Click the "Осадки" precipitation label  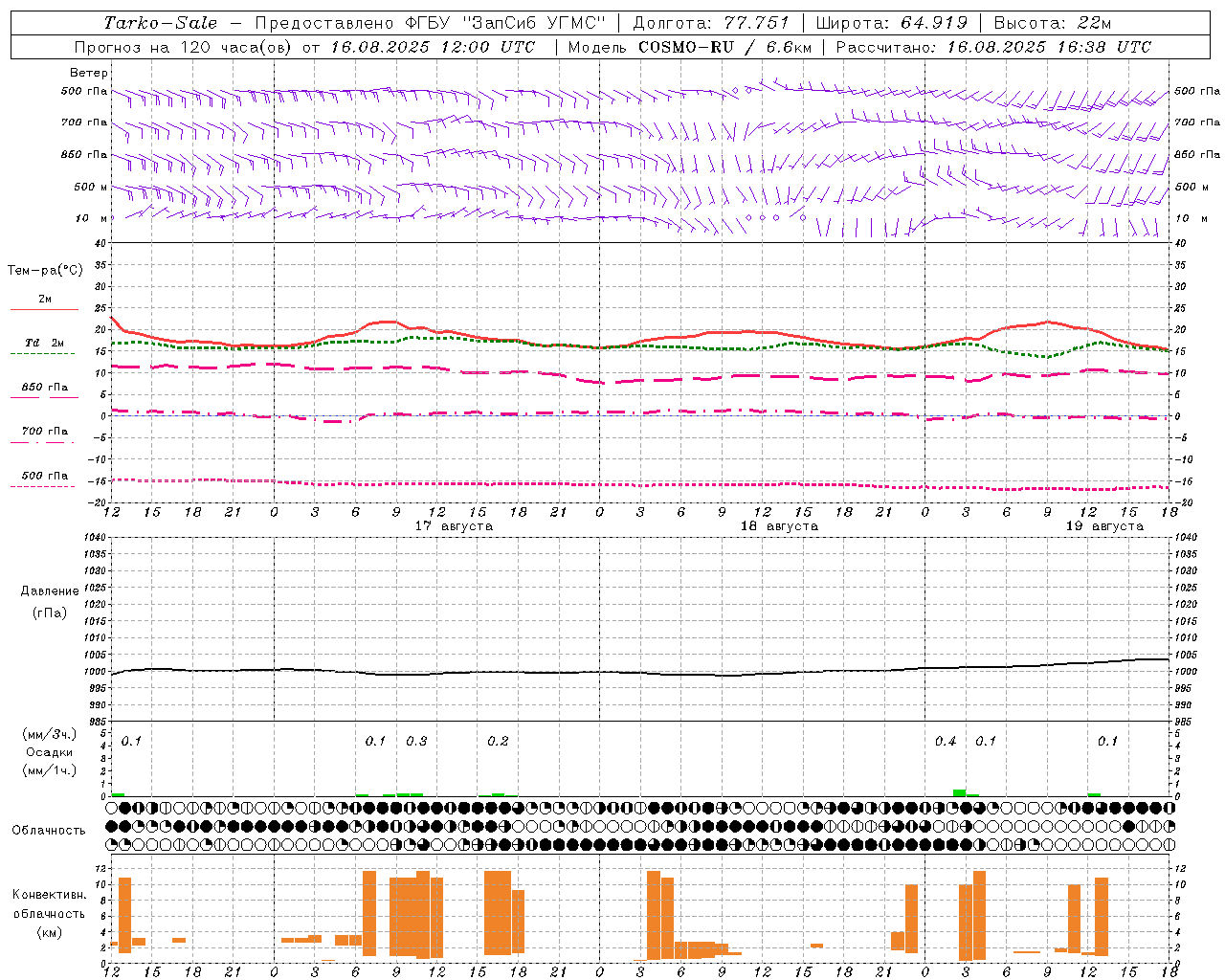coord(50,752)
